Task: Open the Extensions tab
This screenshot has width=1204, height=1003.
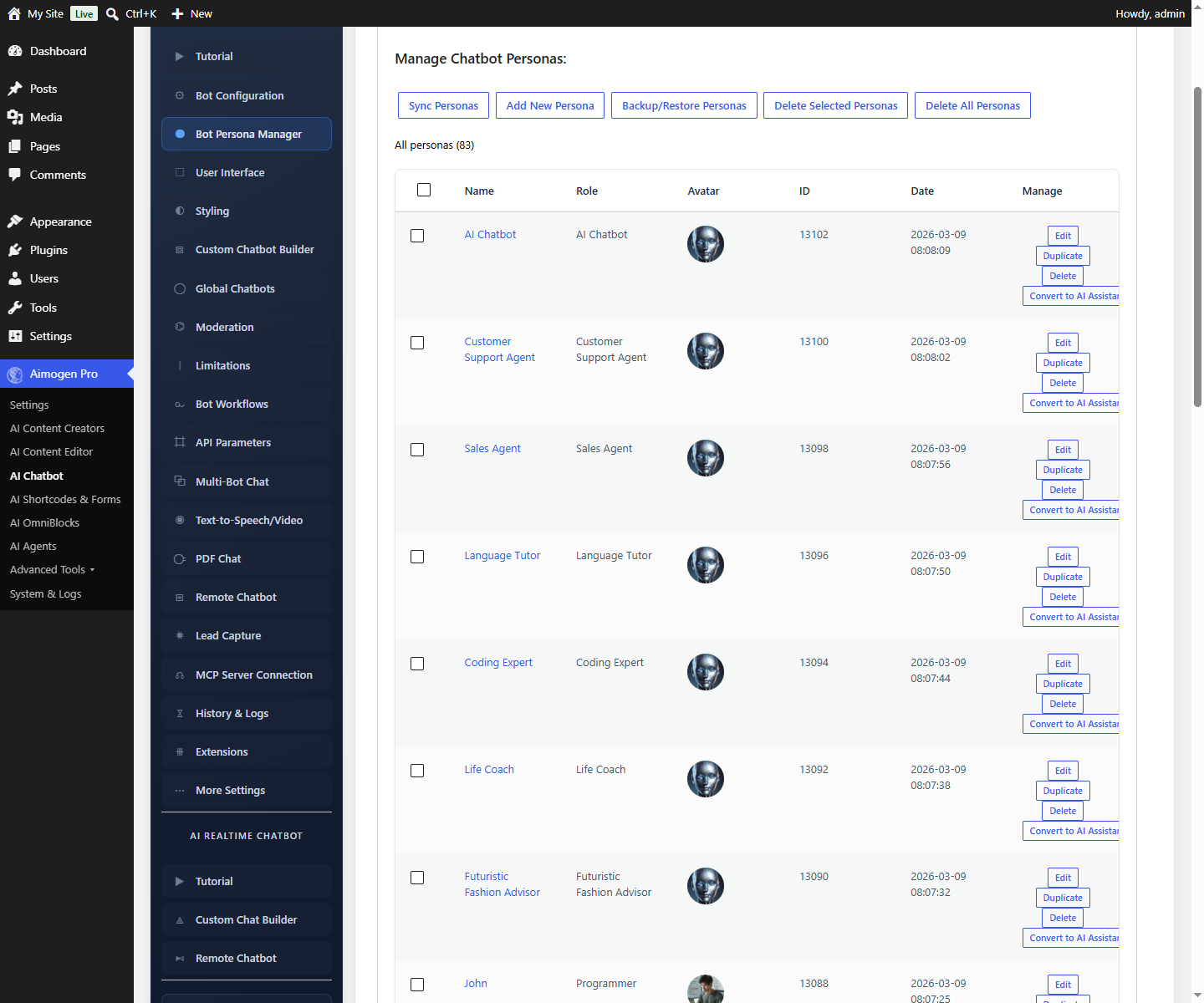Action: [x=247, y=751]
